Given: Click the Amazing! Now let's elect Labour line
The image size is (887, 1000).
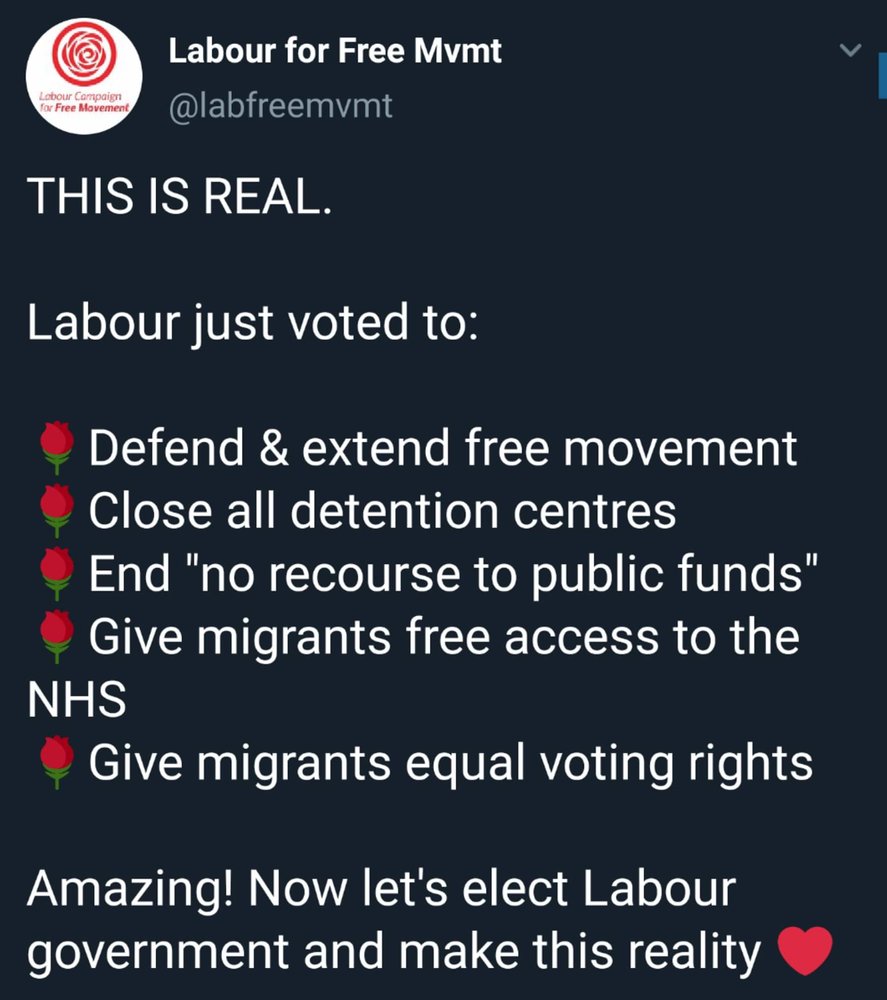Looking at the screenshot, I should (x=381, y=888).
